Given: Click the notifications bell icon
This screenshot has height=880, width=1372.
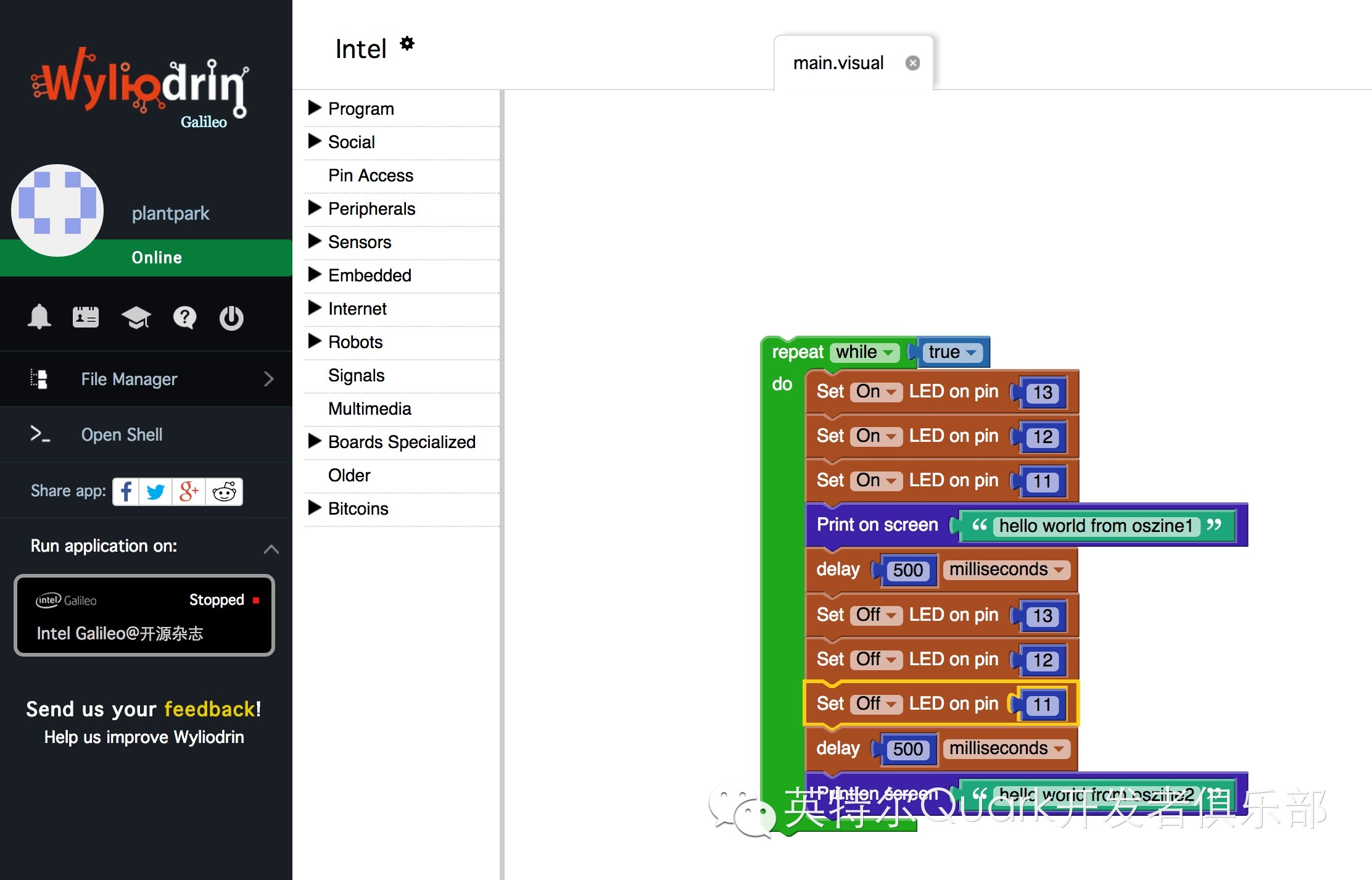Looking at the screenshot, I should pyautogui.click(x=39, y=317).
